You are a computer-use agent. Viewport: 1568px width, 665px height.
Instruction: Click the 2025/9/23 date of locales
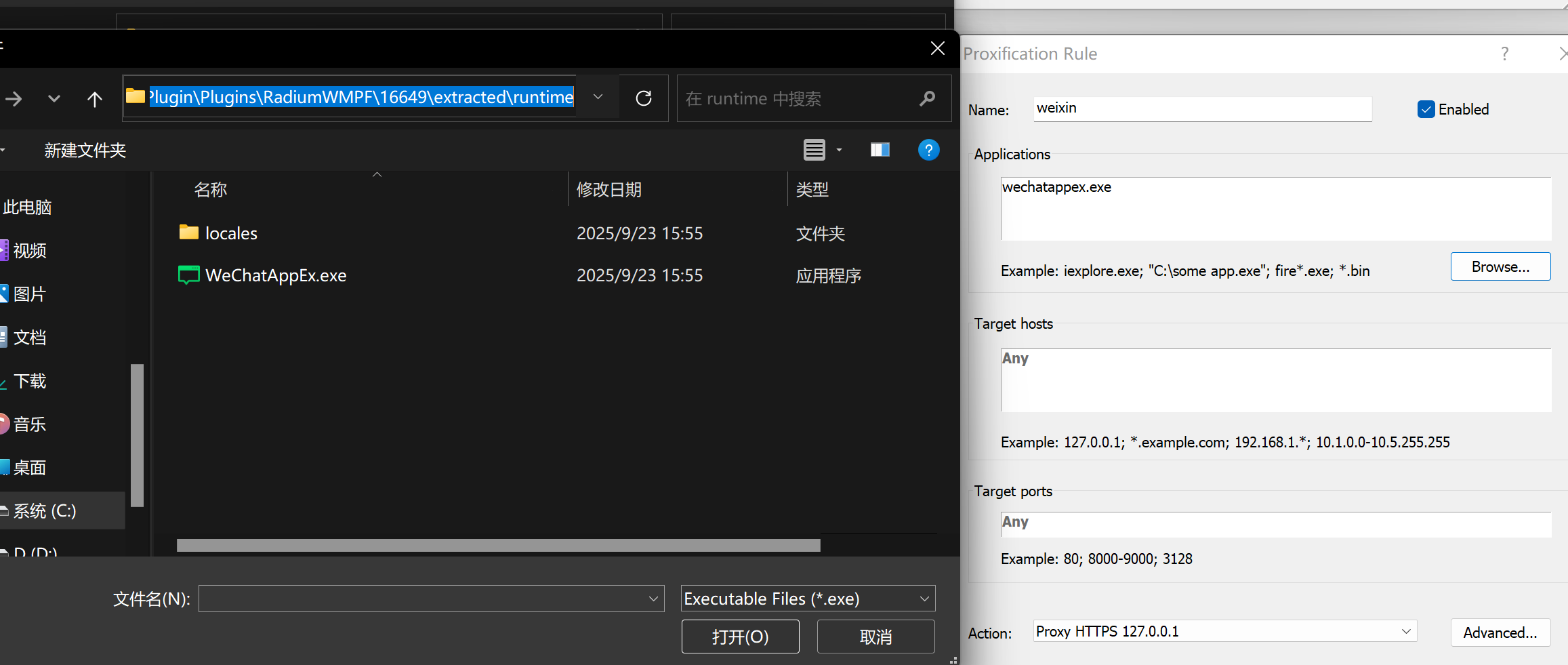639,234
